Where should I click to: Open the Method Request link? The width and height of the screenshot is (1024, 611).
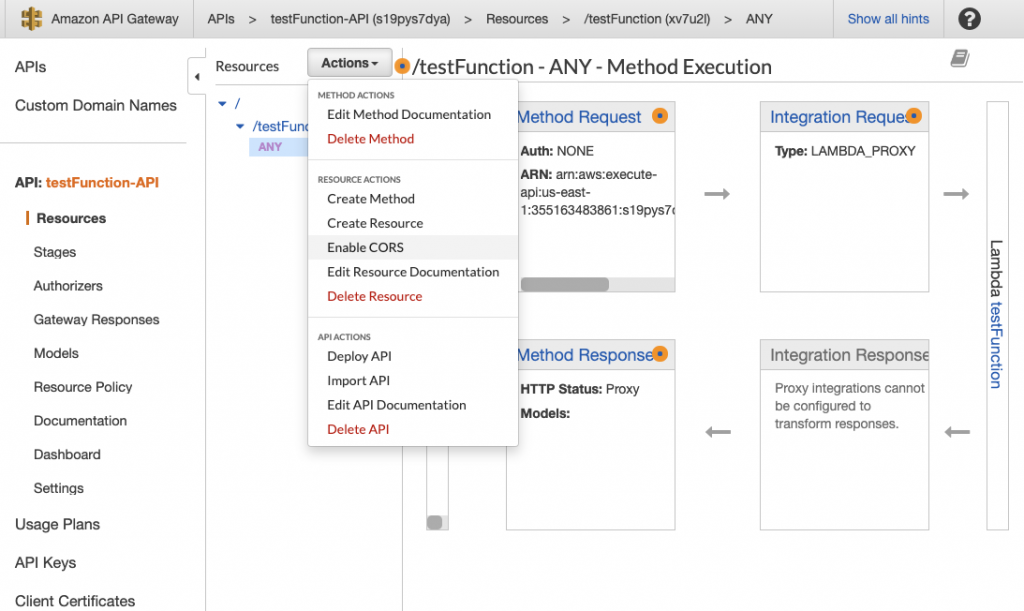[x=579, y=117]
